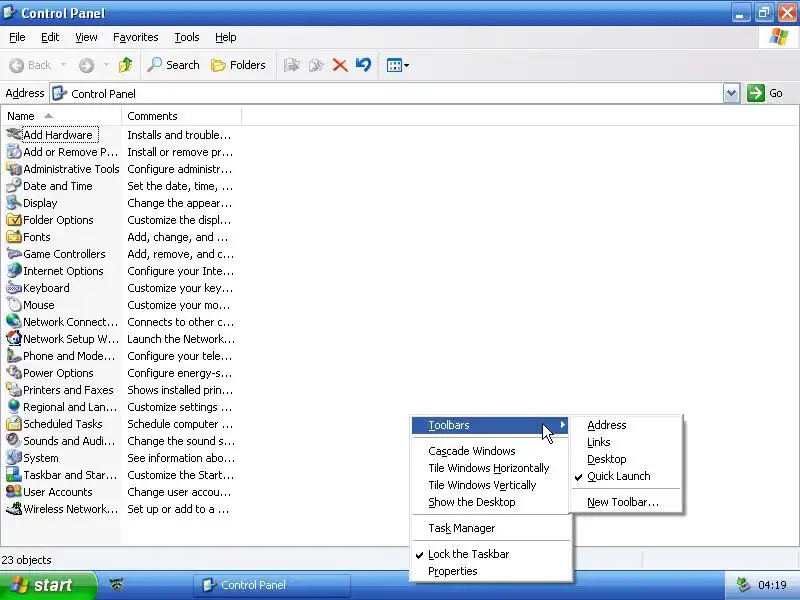The image size is (800, 600).
Task: Open the Address bar dropdown arrow
Action: (x=731, y=93)
